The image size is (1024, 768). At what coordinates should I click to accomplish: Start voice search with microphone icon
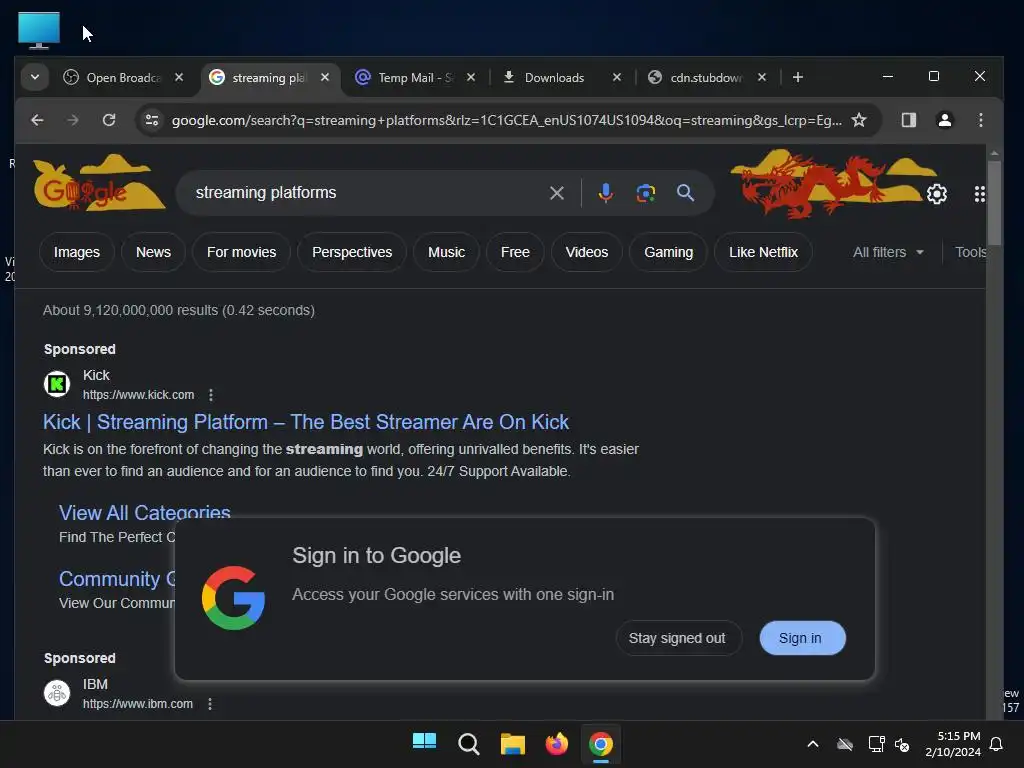[x=605, y=193]
